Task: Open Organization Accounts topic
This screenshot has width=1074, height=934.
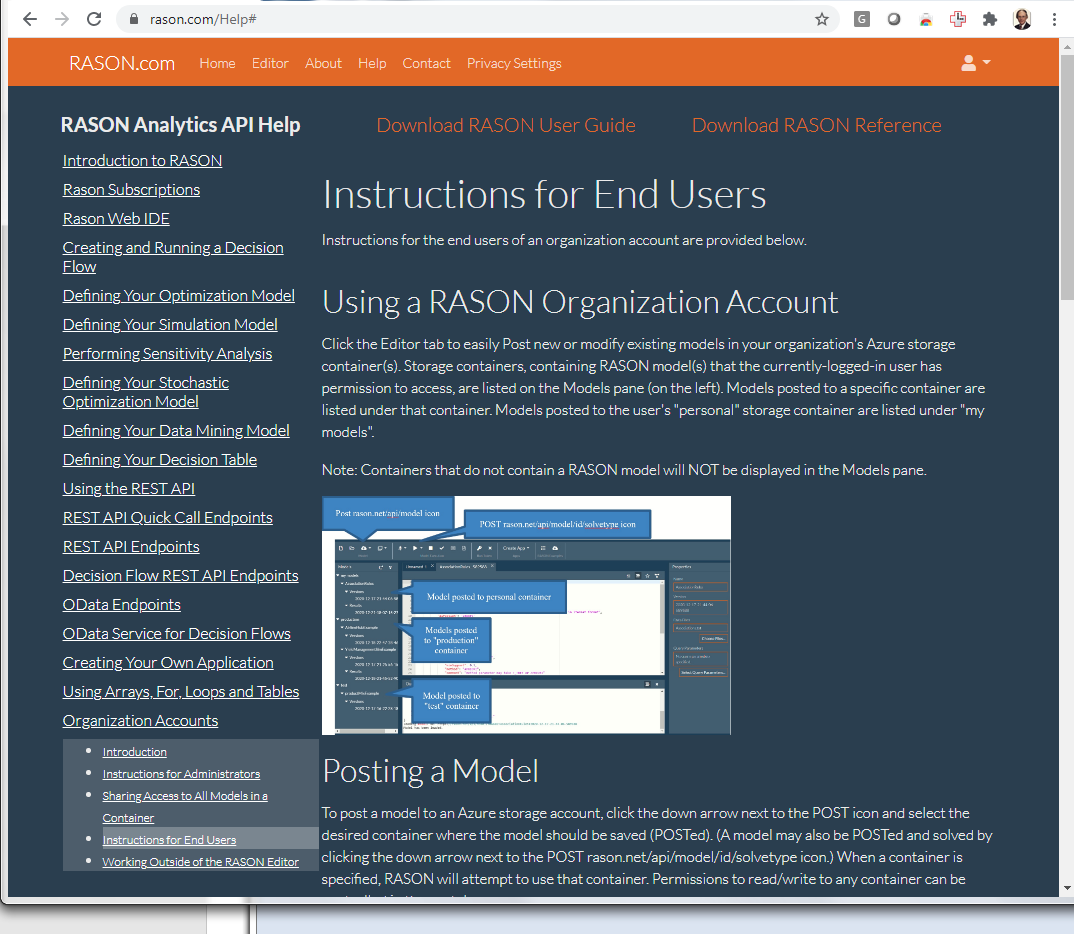Action: [x=140, y=720]
